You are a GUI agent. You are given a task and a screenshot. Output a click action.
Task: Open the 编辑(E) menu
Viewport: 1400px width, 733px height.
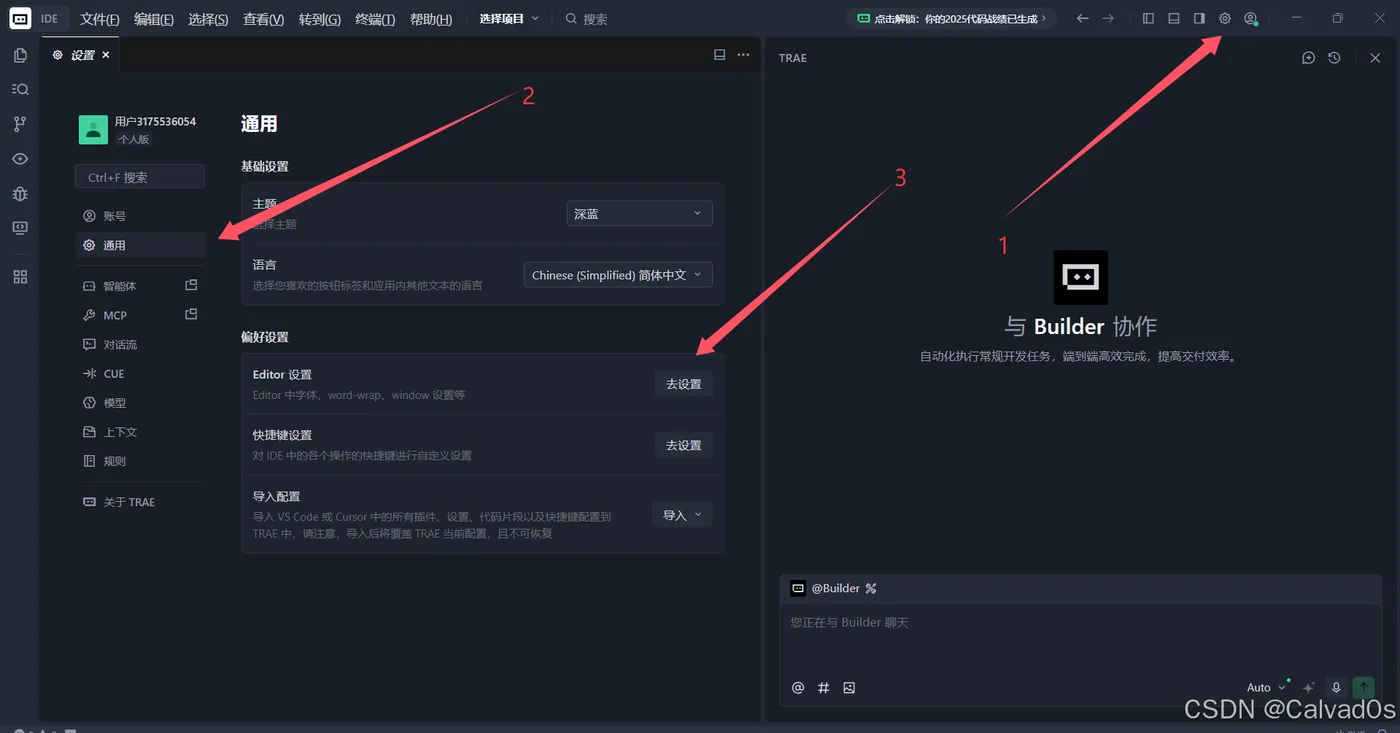(153, 19)
